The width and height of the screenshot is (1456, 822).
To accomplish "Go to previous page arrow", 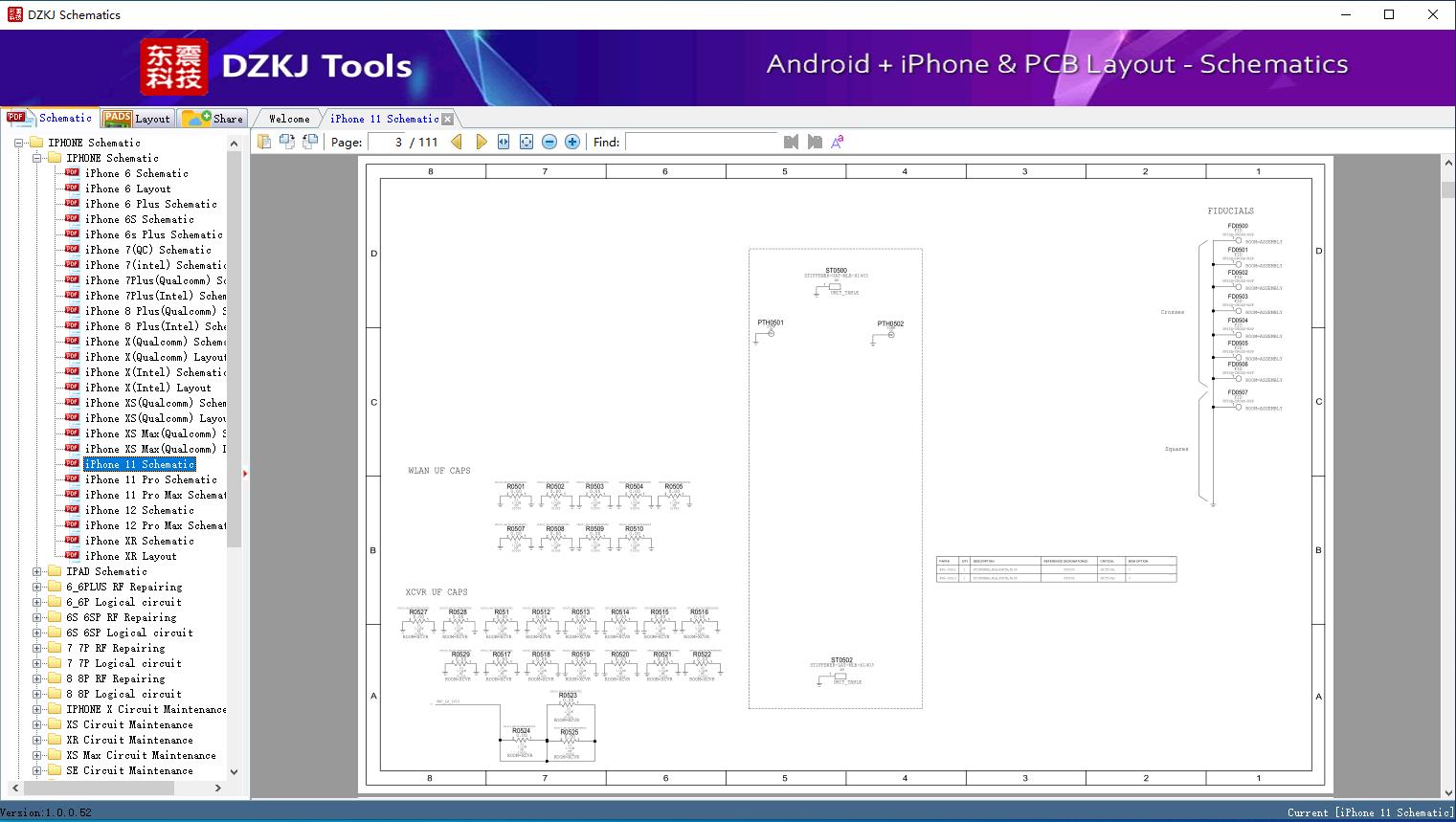I will pos(457,142).
